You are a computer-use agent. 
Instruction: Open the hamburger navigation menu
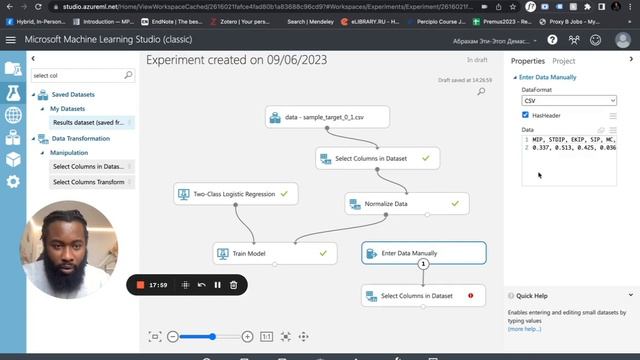click(x=11, y=40)
